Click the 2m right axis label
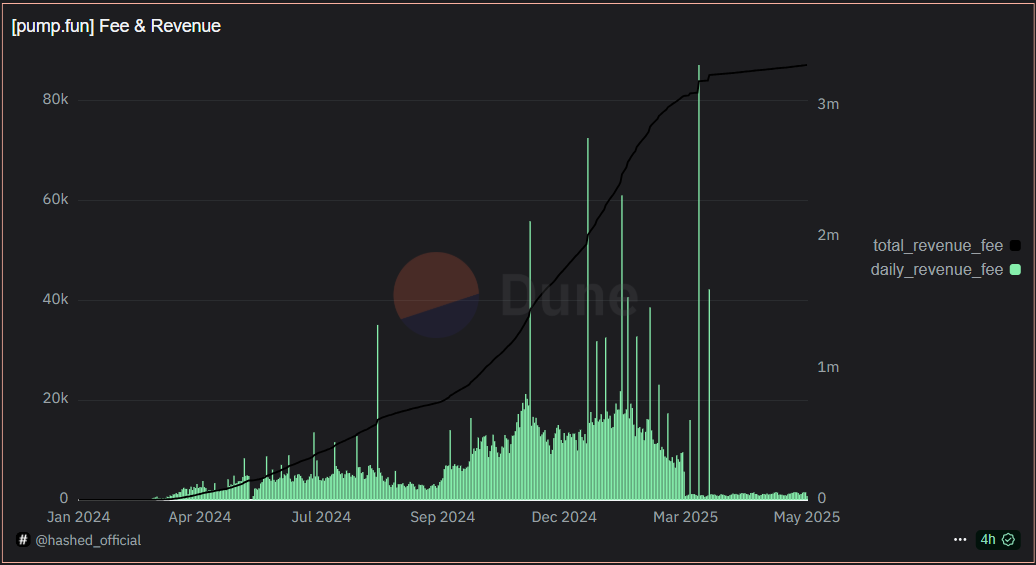The height and width of the screenshot is (565, 1036). coord(828,235)
